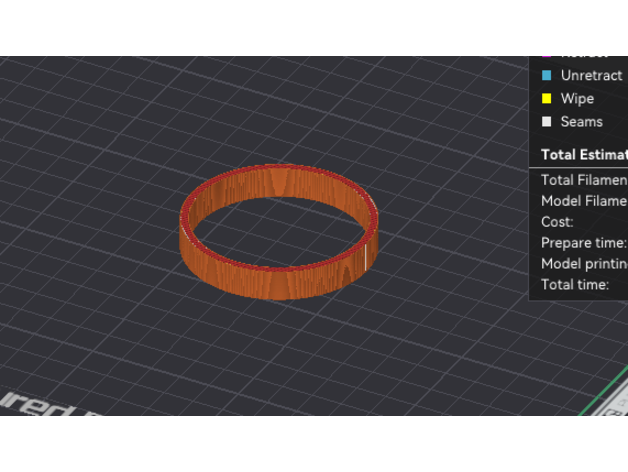
Task: Click the yellow Wipe color swatch
Action: pyautogui.click(x=546, y=98)
